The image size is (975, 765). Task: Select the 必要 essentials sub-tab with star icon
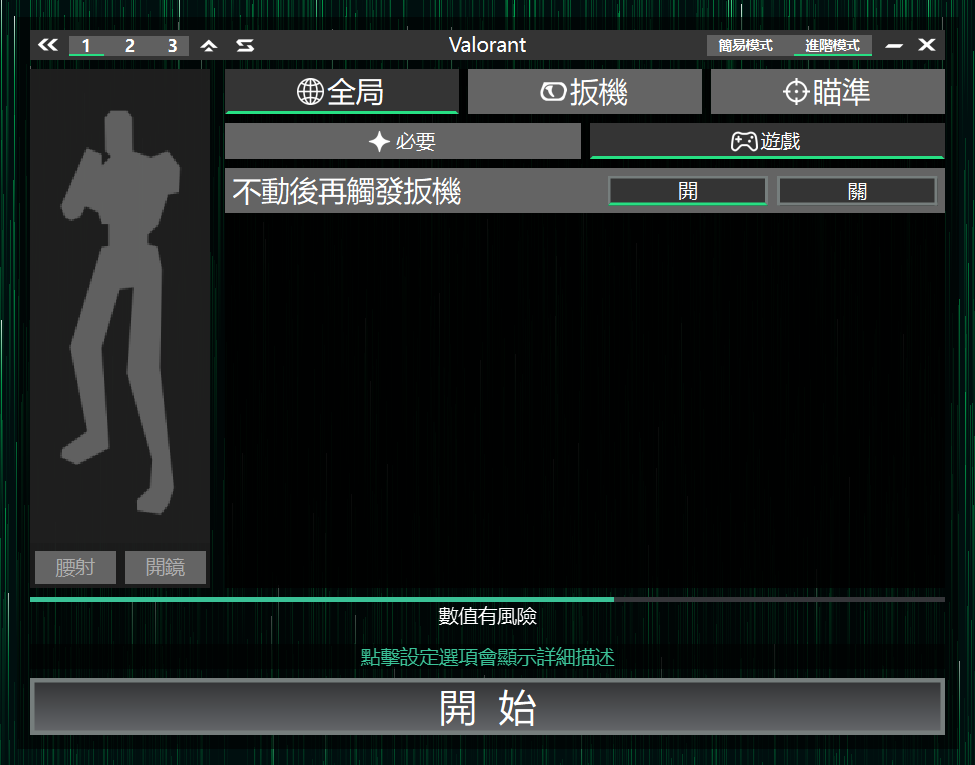pyautogui.click(x=402, y=142)
